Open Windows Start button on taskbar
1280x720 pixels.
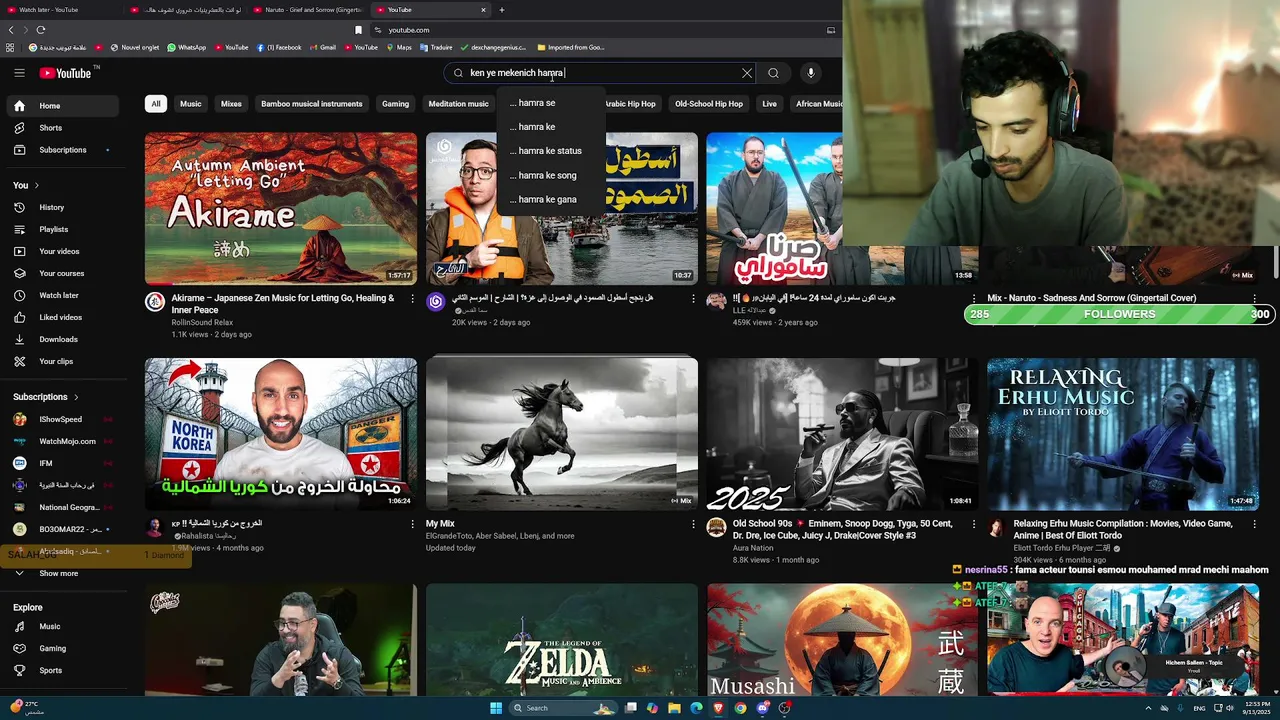(495, 708)
